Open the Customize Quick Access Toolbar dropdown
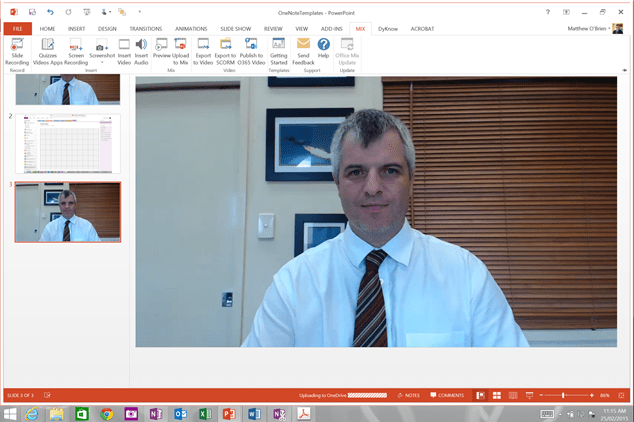This screenshot has width=634, height=422. 139,11
